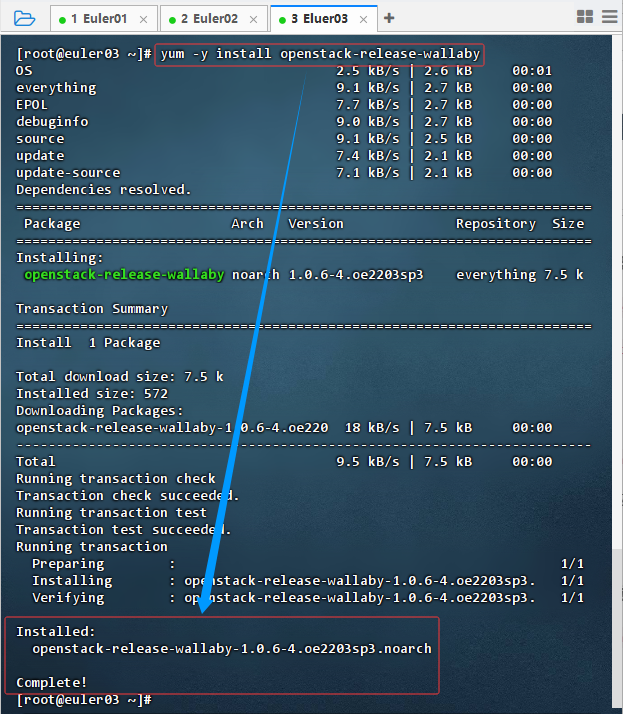Click the 'Arch' column header
This screenshot has width=623, height=714.
pyautogui.click(x=247, y=224)
